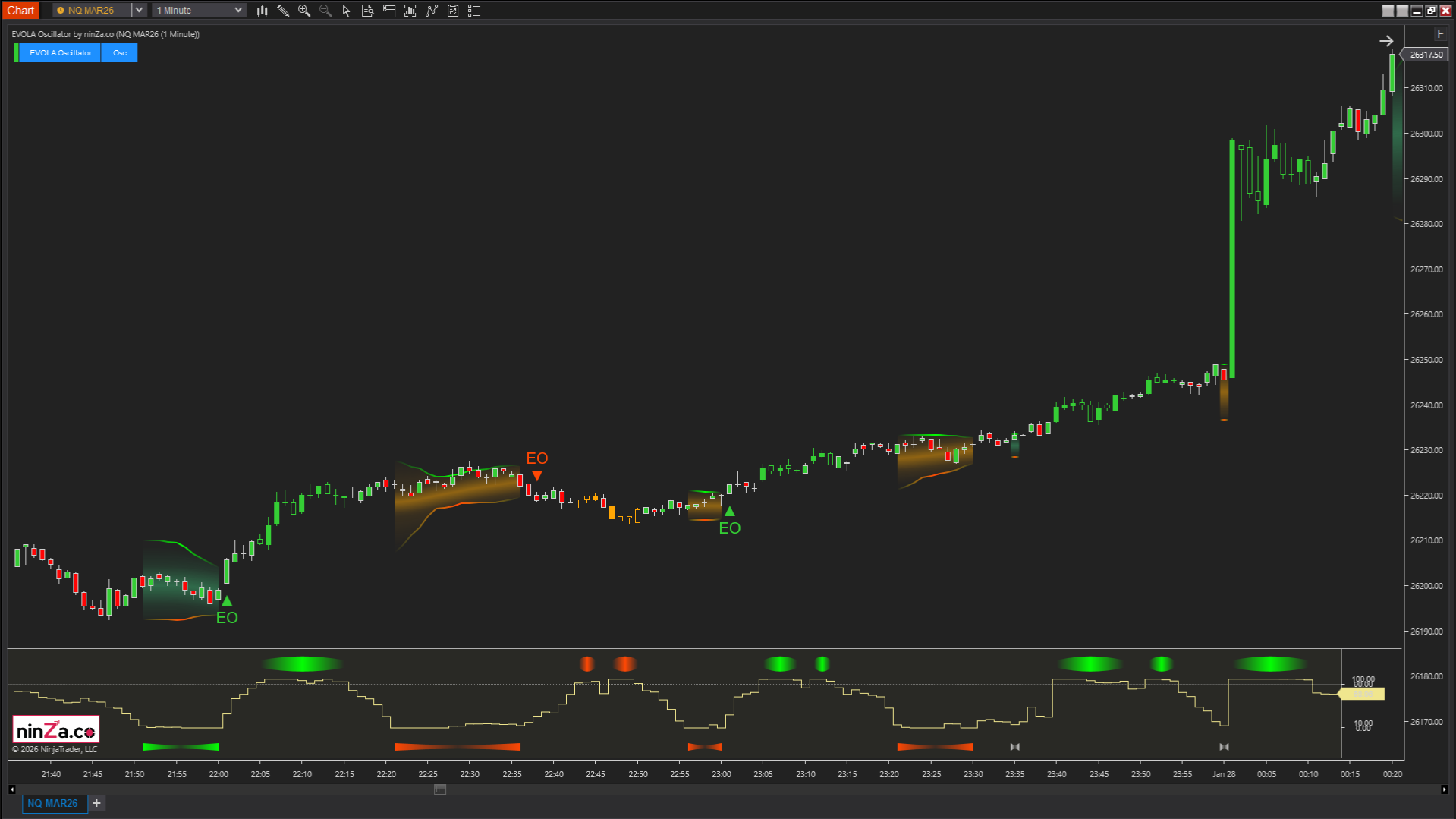Activate the Cursor pointer tool
Viewport: 1456px width, 819px height.
pos(346,11)
